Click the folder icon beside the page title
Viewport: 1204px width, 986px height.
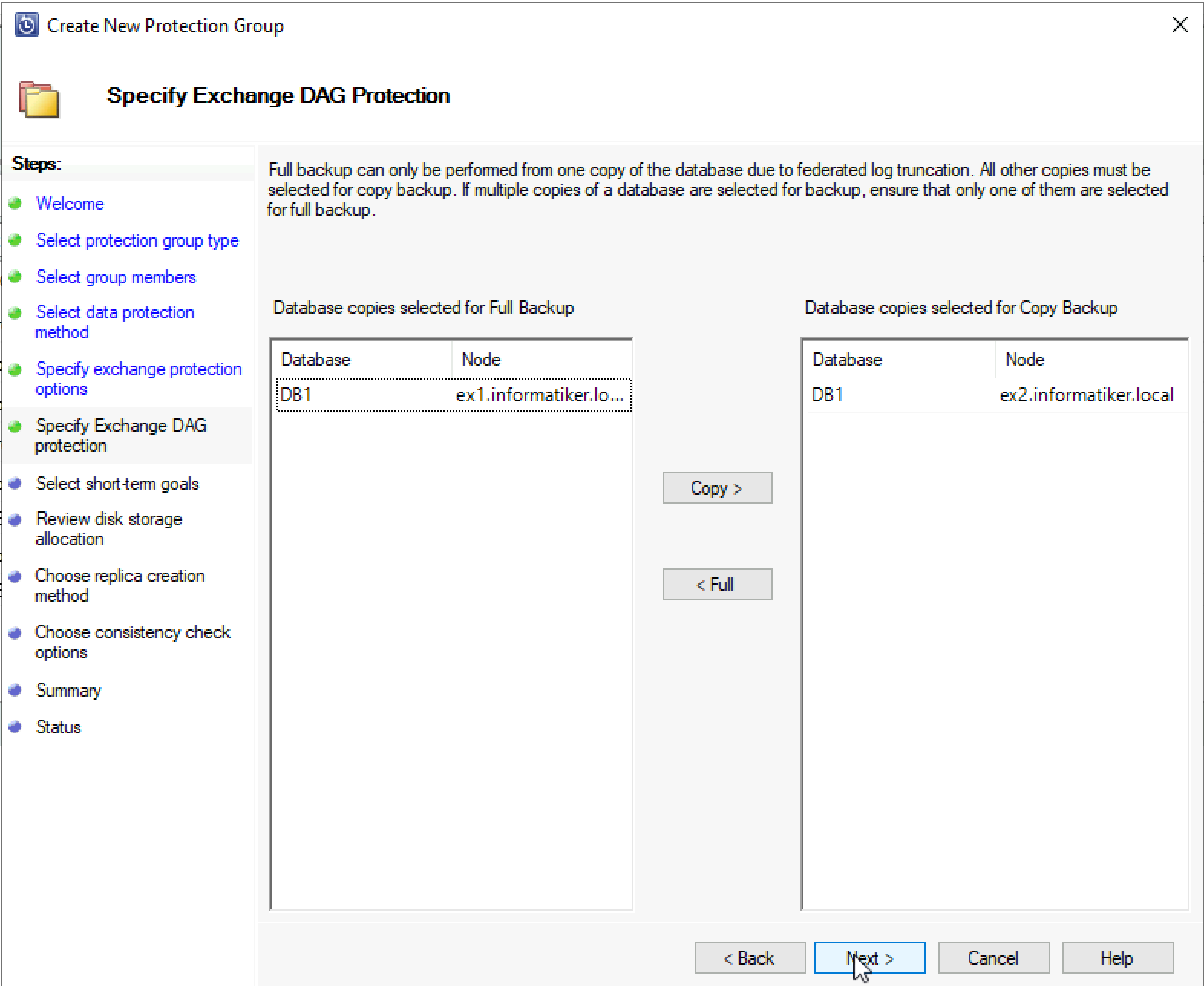[x=39, y=99]
